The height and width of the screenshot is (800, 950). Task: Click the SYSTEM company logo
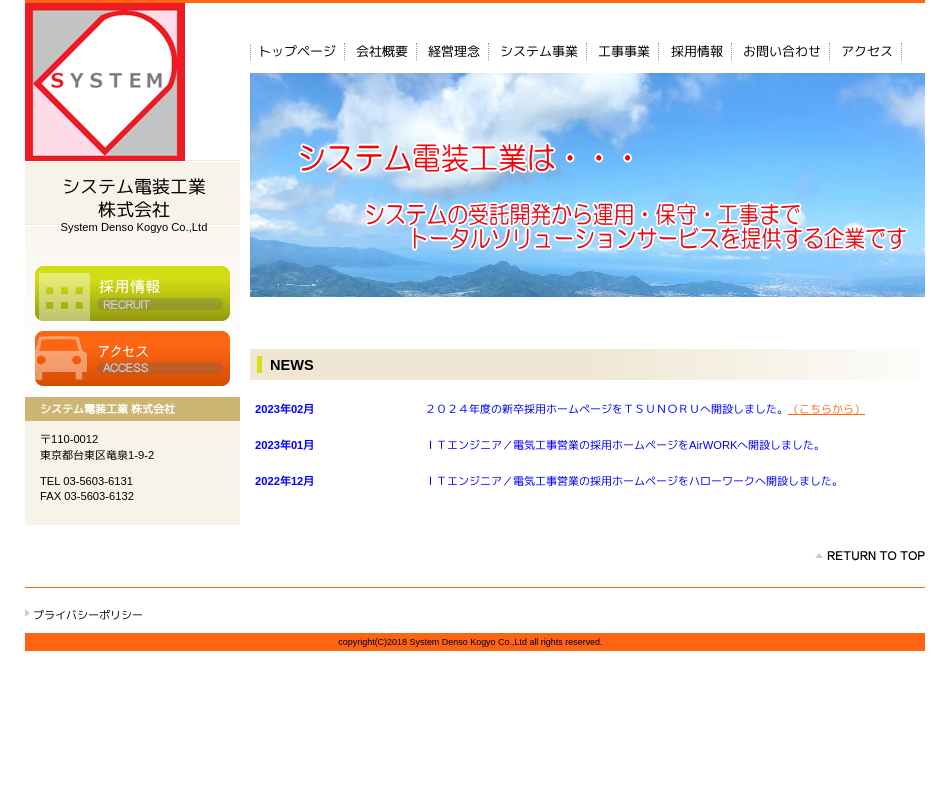pos(105,81)
